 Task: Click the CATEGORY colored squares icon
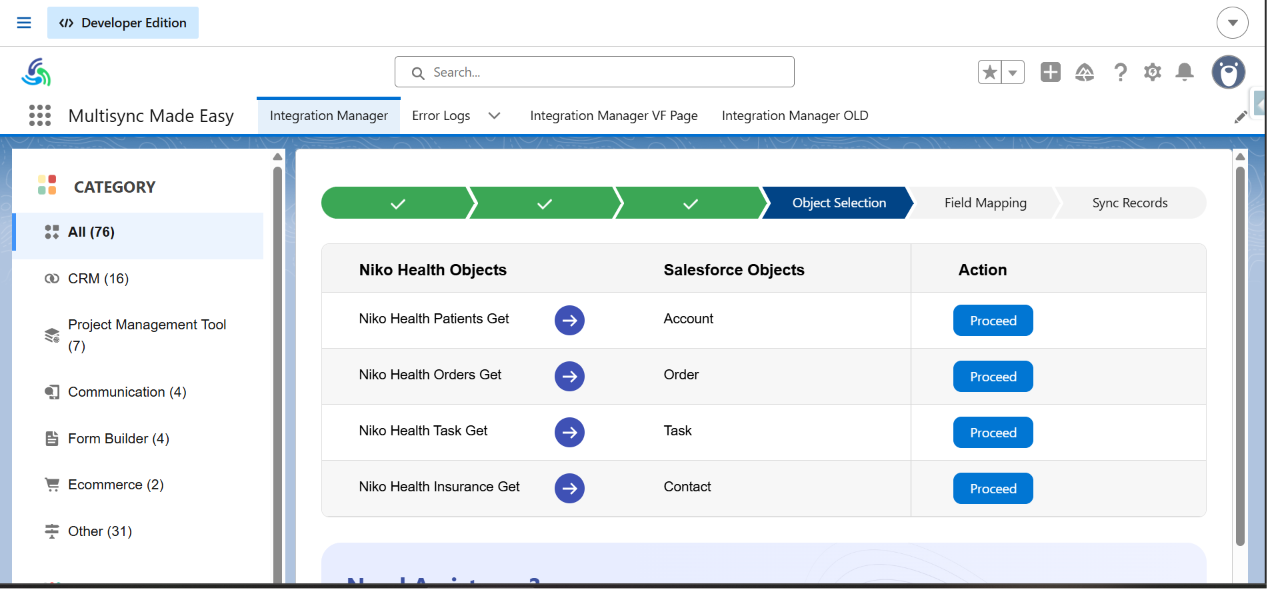47,185
